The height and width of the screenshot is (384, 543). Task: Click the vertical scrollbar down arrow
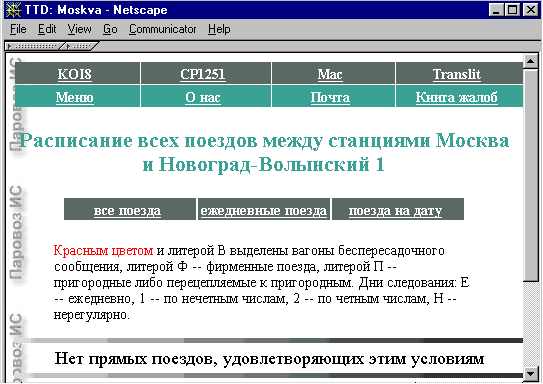(531, 373)
